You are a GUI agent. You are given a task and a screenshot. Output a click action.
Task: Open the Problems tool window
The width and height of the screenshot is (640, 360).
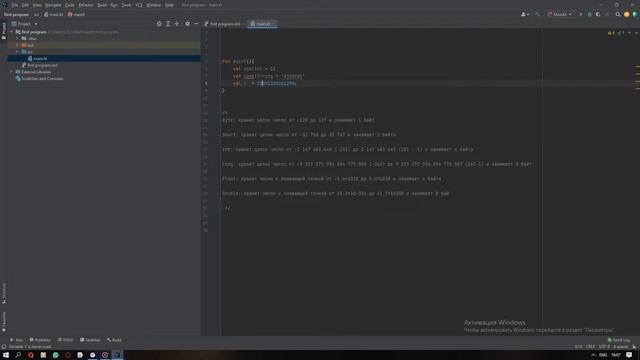[40, 340]
